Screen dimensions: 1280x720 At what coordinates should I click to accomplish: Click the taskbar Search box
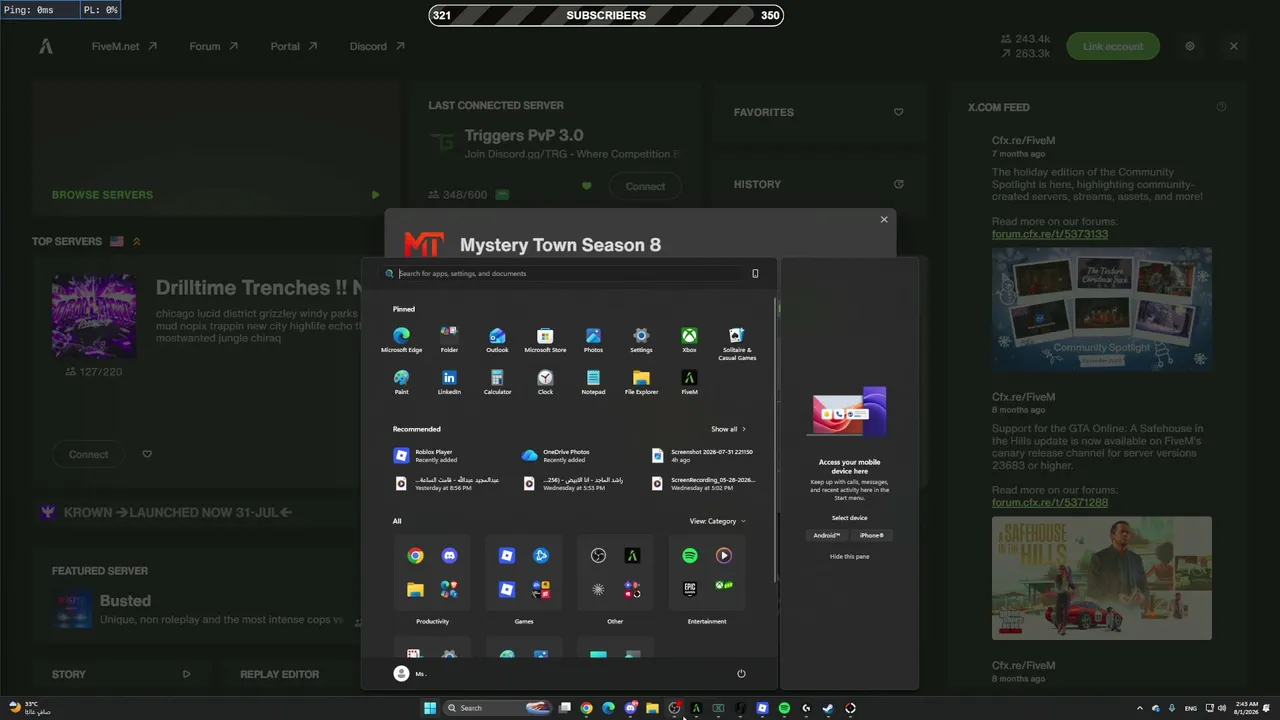pos(497,708)
